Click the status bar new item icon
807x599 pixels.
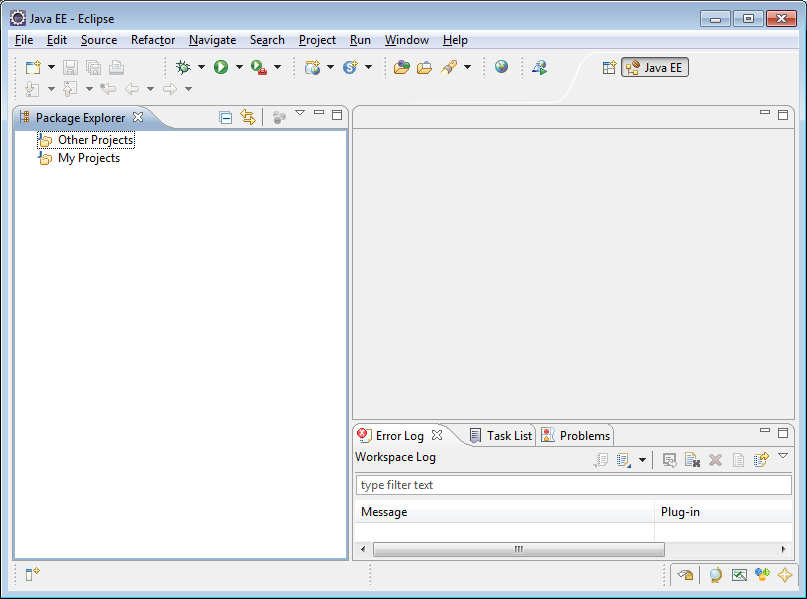[32, 573]
